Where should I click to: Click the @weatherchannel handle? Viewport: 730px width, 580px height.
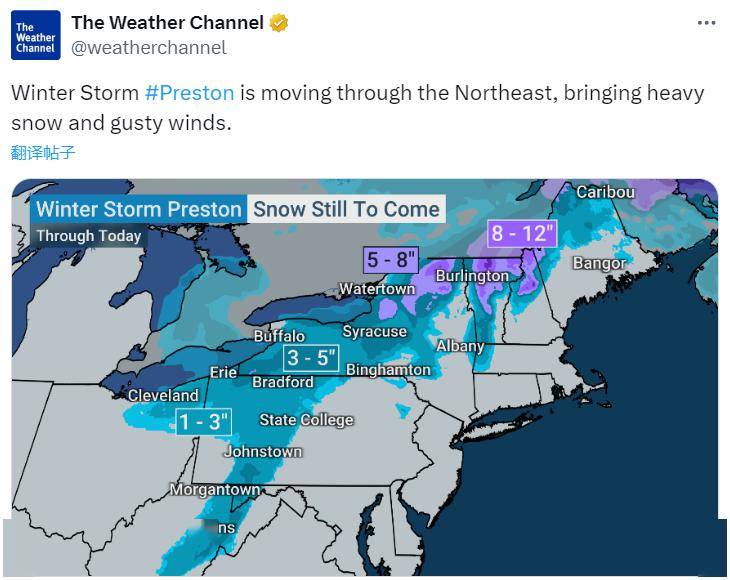click(149, 47)
